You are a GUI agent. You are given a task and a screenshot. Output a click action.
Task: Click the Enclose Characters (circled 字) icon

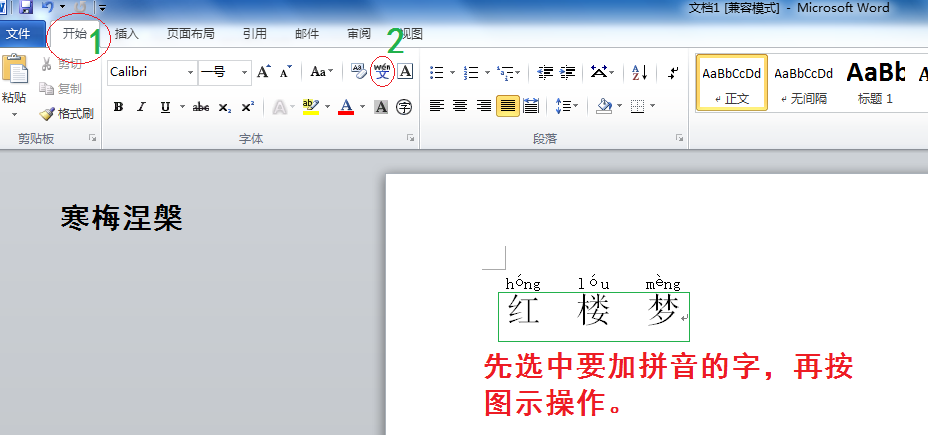click(x=404, y=107)
